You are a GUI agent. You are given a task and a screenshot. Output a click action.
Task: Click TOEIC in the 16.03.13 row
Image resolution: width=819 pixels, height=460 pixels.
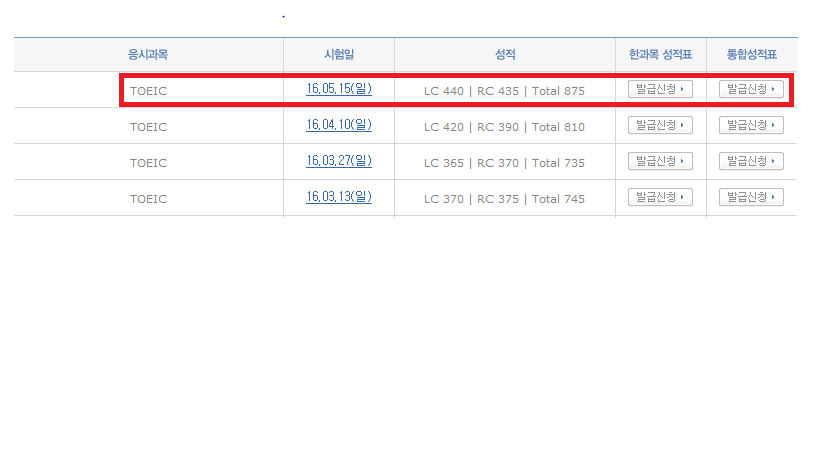click(148, 199)
